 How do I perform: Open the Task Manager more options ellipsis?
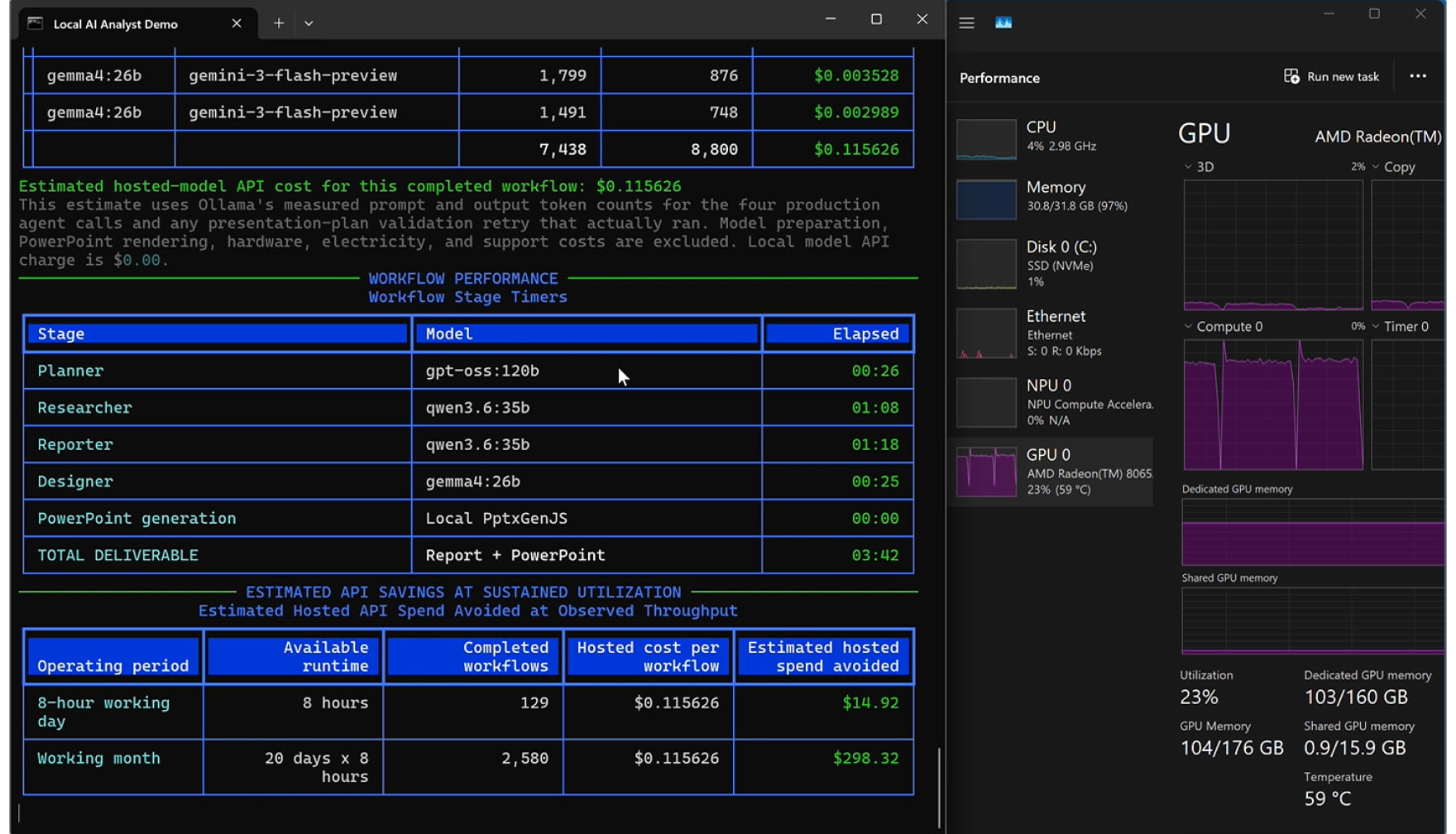(x=1418, y=76)
